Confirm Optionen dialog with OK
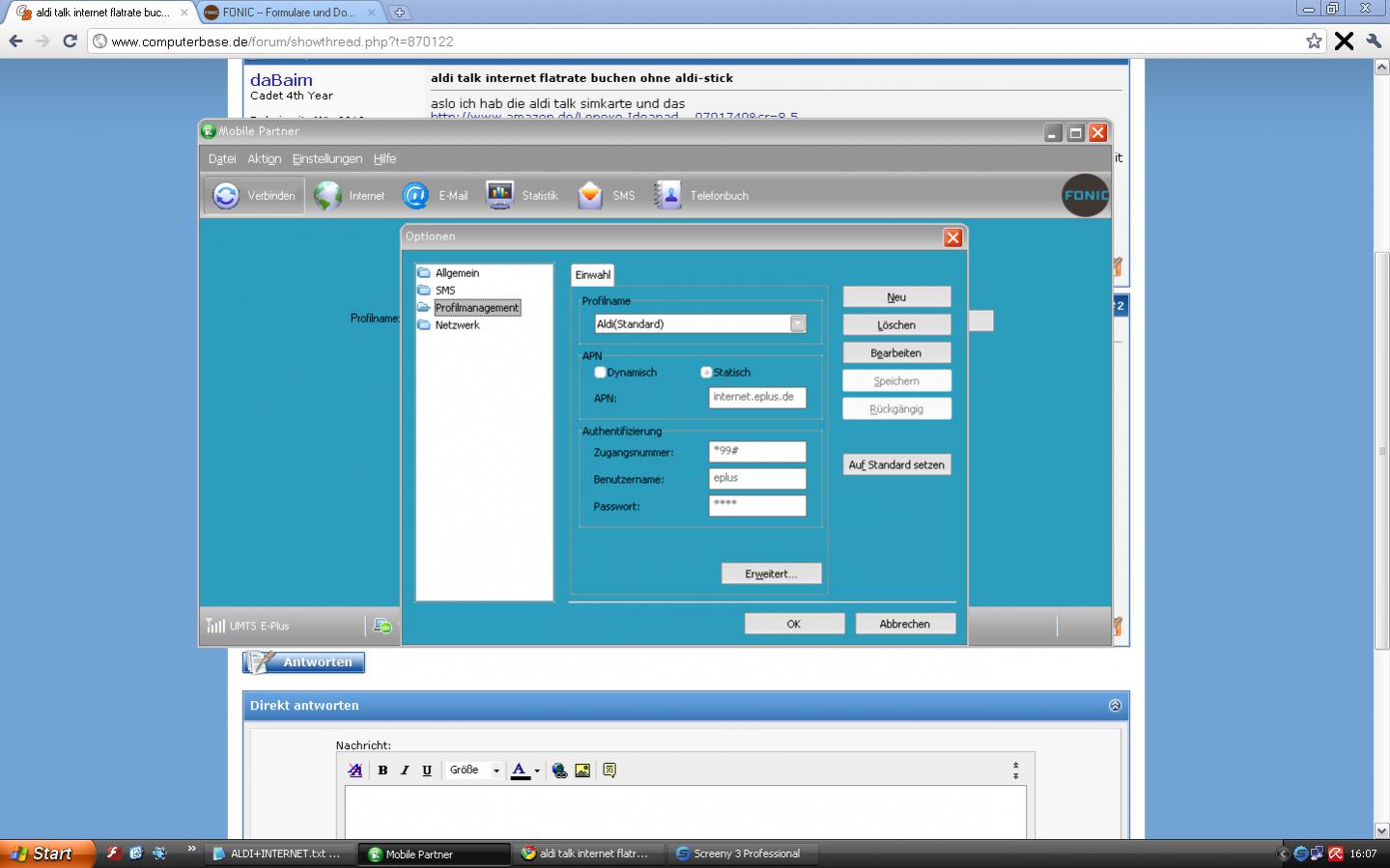This screenshot has height=868, width=1390. (x=794, y=625)
